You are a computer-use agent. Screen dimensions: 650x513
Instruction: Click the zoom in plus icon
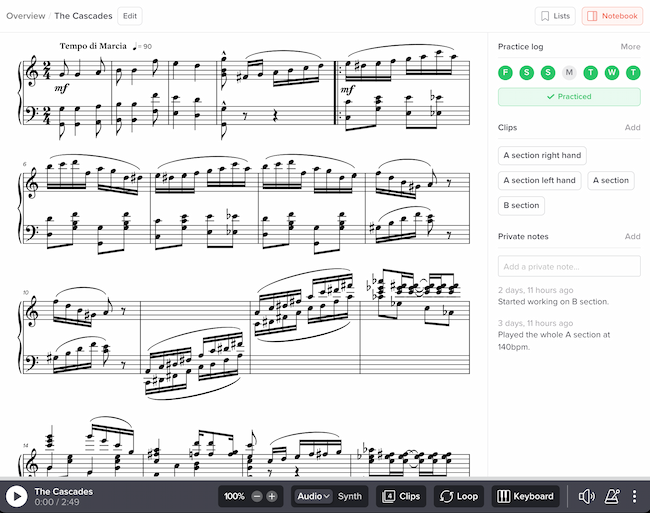271,496
